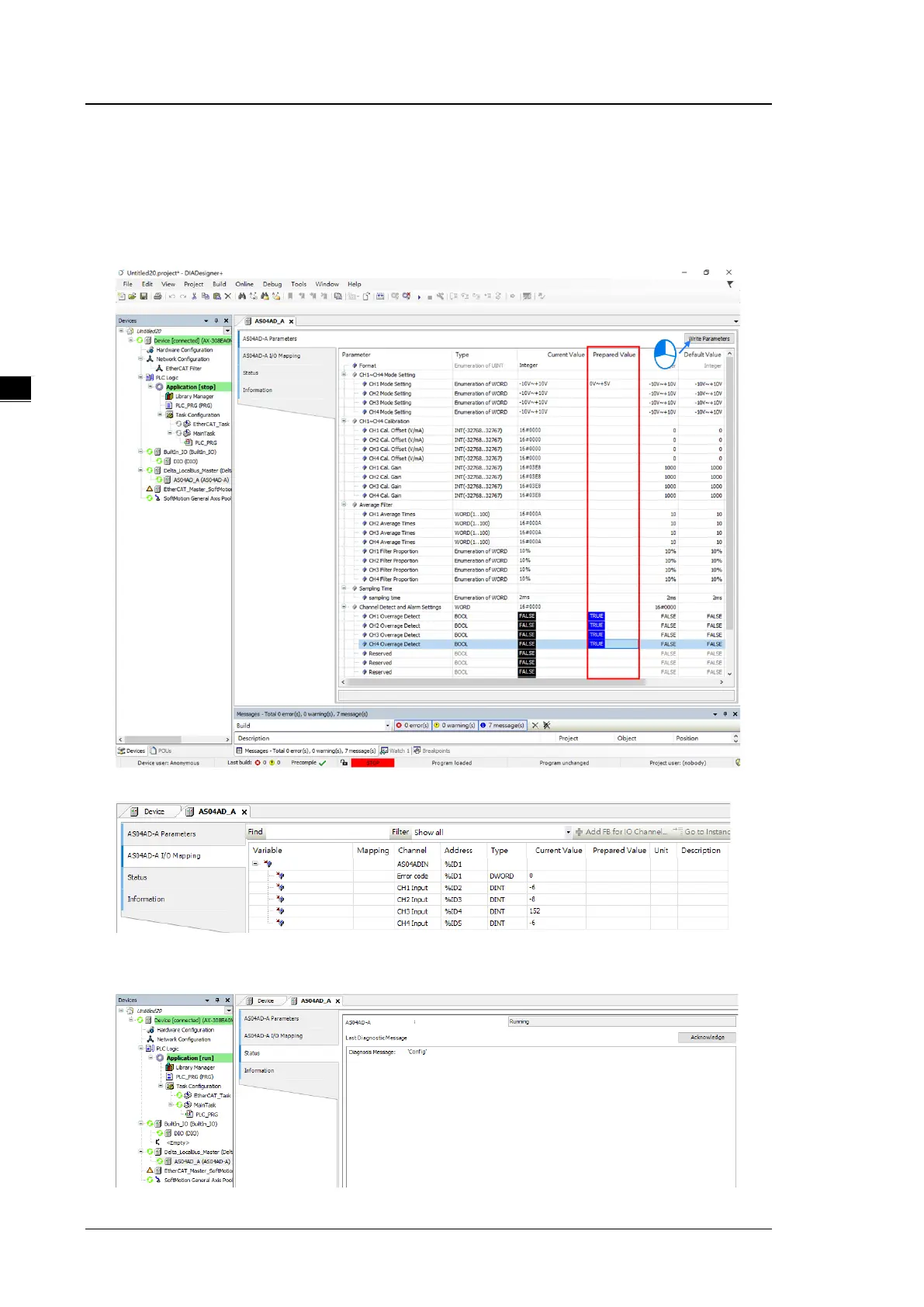Click Add FB for IO Channel button
This screenshot has width=924, height=1307.
click(621, 832)
